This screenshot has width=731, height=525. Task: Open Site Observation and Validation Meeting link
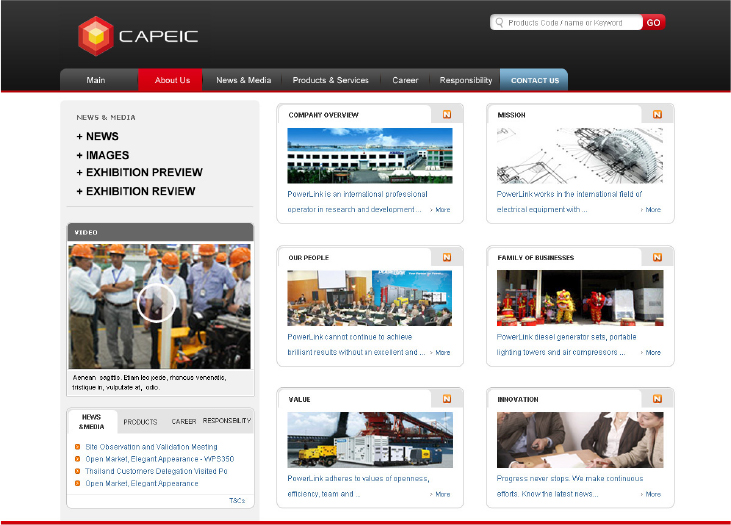(x=151, y=447)
